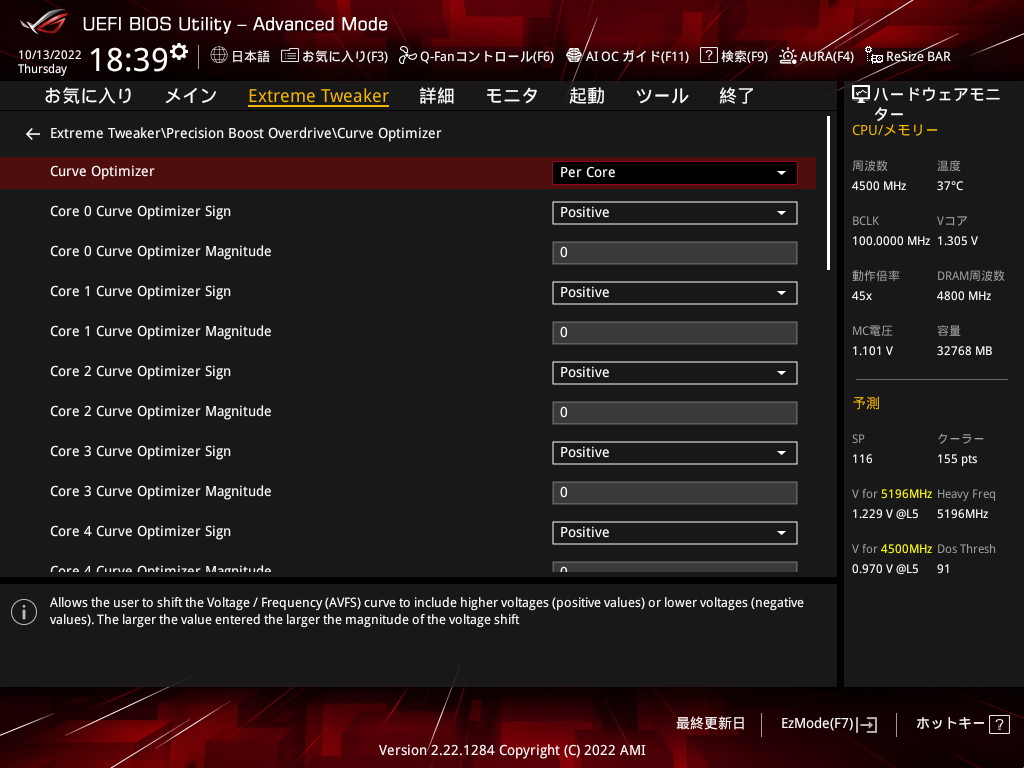Expand Core 3 Curve Optimizer Sign dropdown
Image resolution: width=1024 pixels, height=768 pixels.
point(675,453)
